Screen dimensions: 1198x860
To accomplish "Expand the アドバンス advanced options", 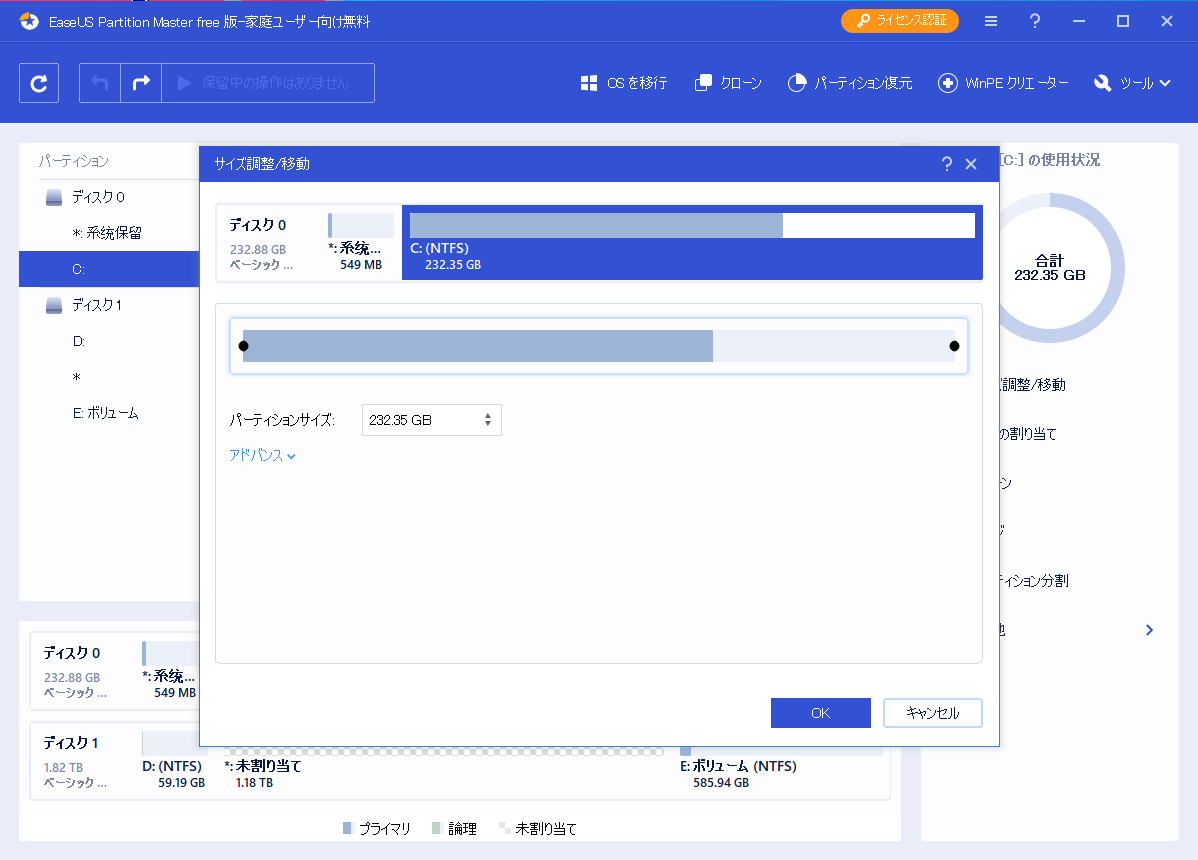I will coord(262,455).
